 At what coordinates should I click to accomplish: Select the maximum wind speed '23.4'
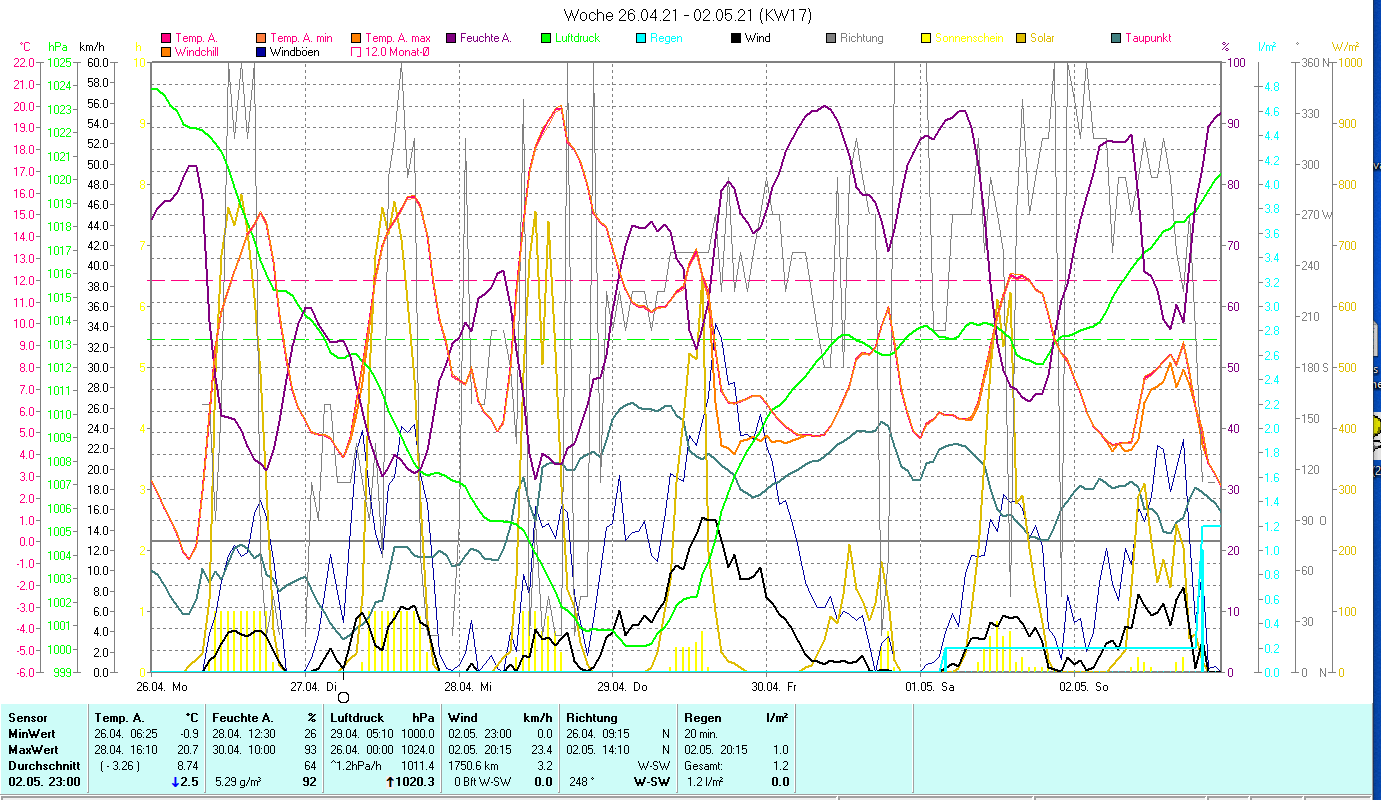542,750
